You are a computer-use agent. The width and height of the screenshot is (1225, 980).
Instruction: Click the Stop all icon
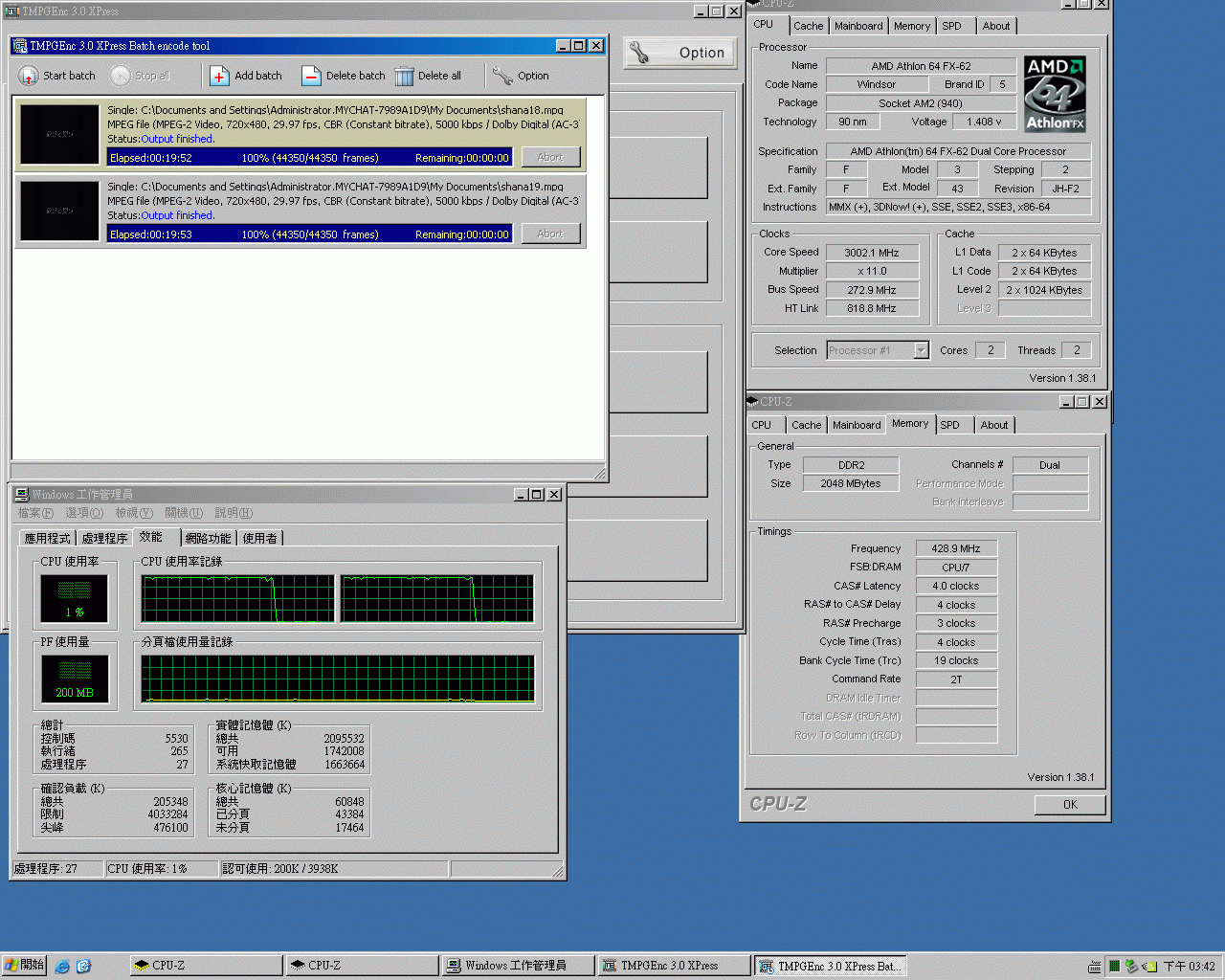121,76
